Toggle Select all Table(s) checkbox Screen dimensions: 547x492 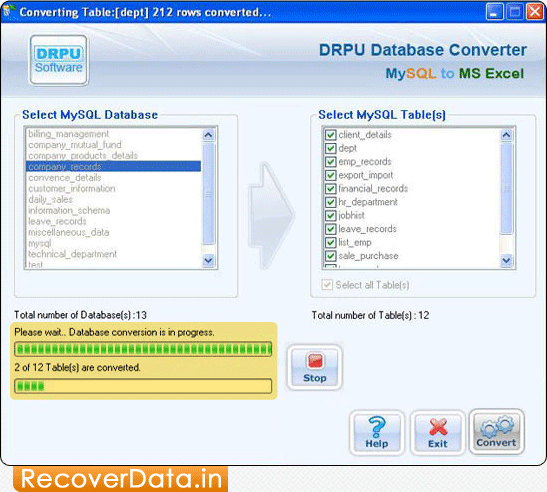pyautogui.click(x=327, y=285)
